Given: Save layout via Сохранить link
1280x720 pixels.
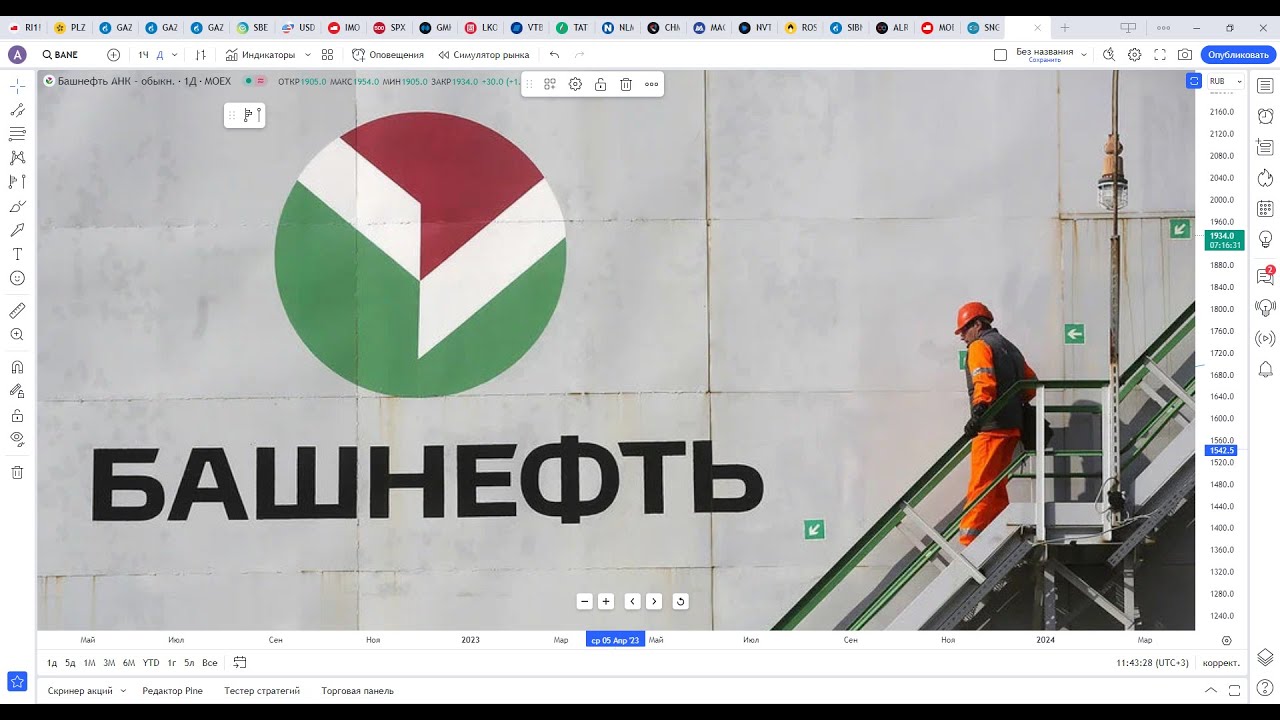Looking at the screenshot, I should tap(1044, 61).
